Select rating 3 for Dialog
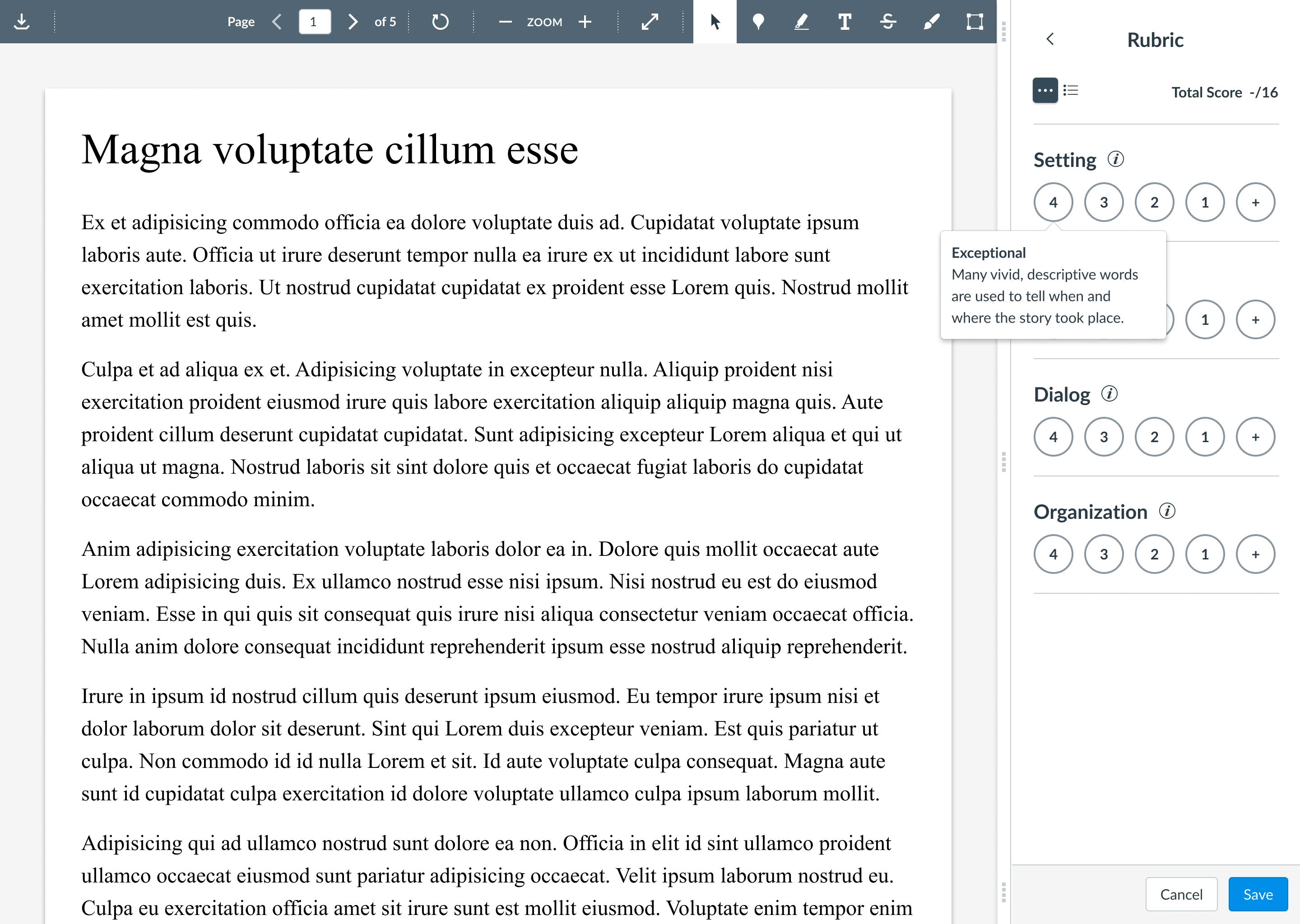Image resolution: width=1300 pixels, height=924 pixels. pyautogui.click(x=1104, y=437)
